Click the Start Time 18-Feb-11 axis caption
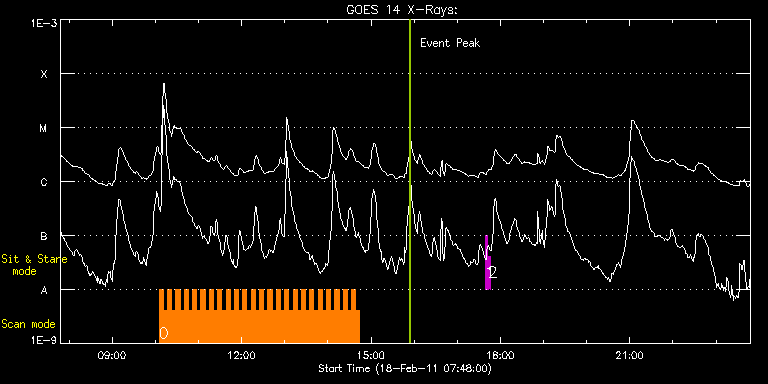 coord(405,368)
